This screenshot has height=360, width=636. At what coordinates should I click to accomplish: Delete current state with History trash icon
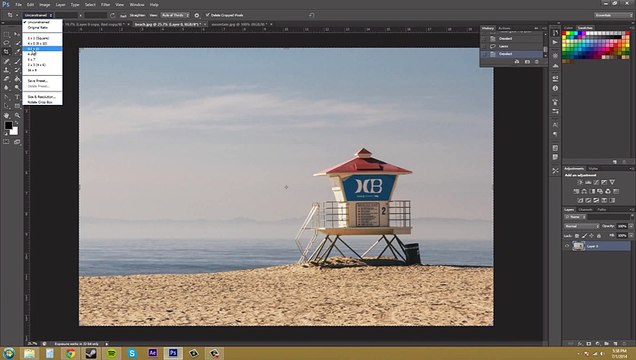coord(537,62)
